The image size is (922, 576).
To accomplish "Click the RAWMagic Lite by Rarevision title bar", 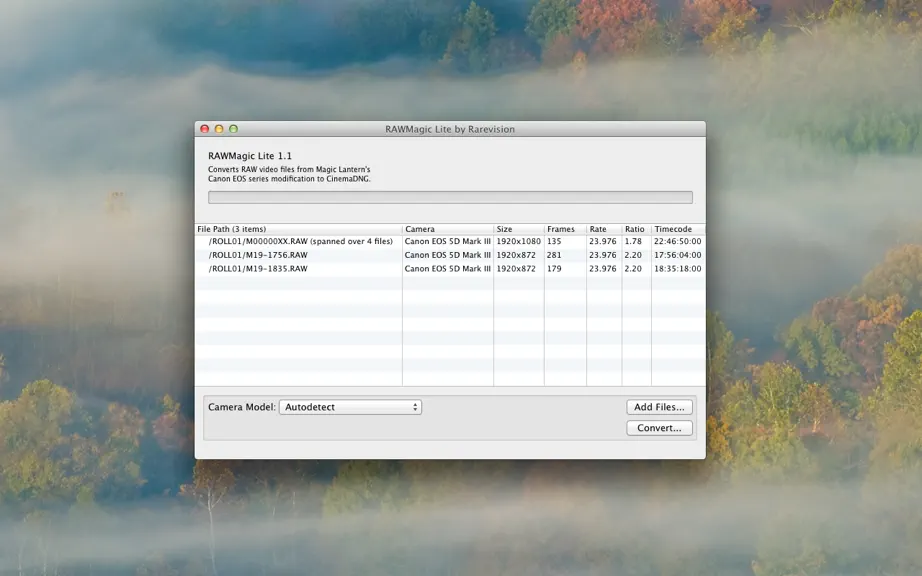I will 450,129.
